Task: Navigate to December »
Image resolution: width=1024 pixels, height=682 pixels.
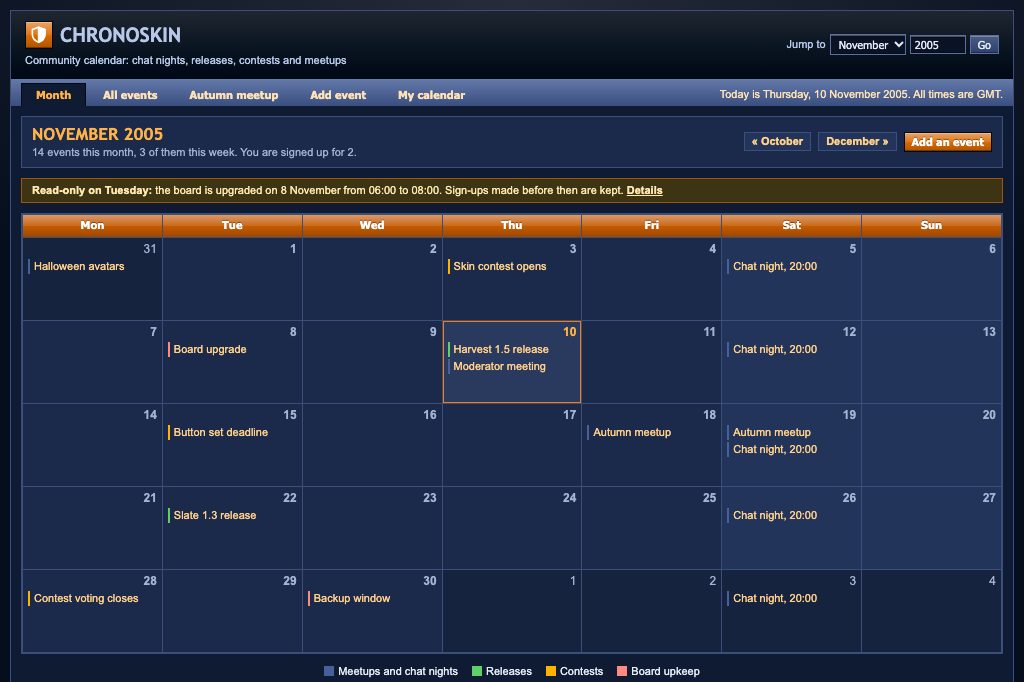Action: click(x=857, y=141)
